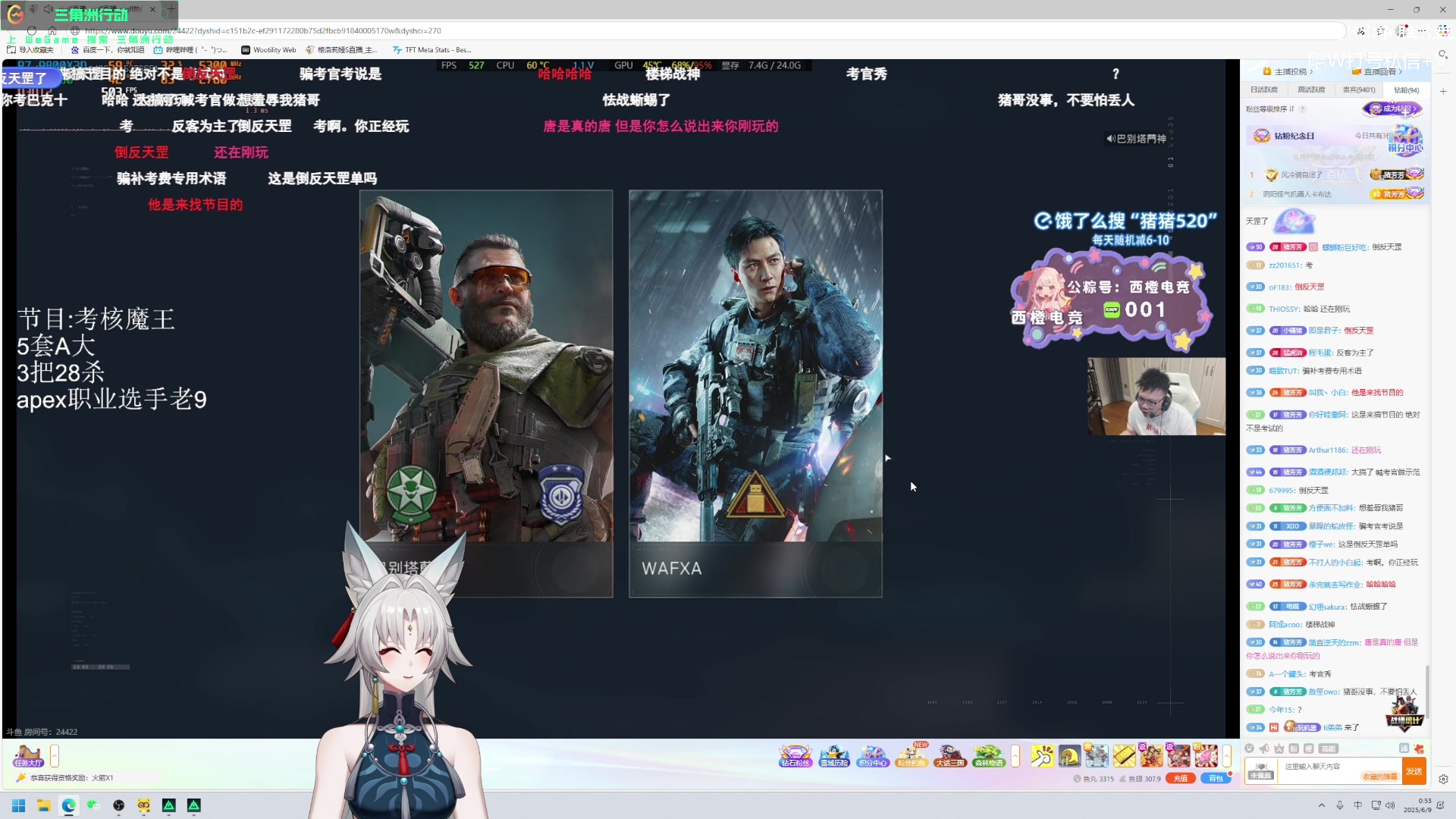
Task: Click the help question mark beside 粉丝等级排序
Action: (1303, 109)
